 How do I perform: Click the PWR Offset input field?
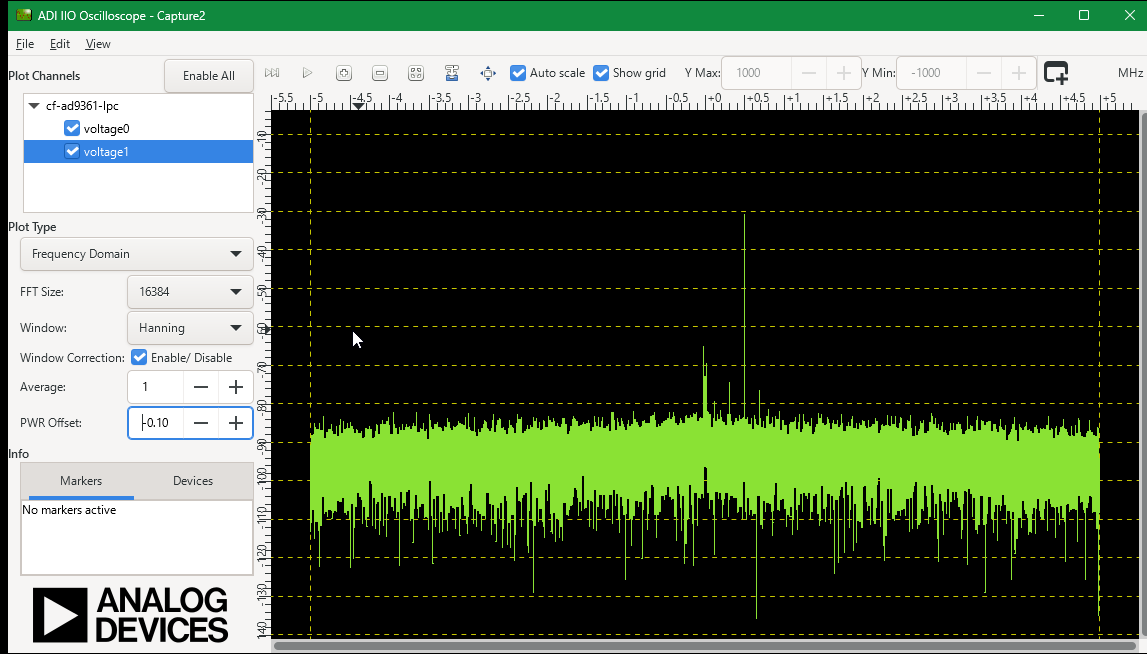pyautogui.click(x=157, y=423)
